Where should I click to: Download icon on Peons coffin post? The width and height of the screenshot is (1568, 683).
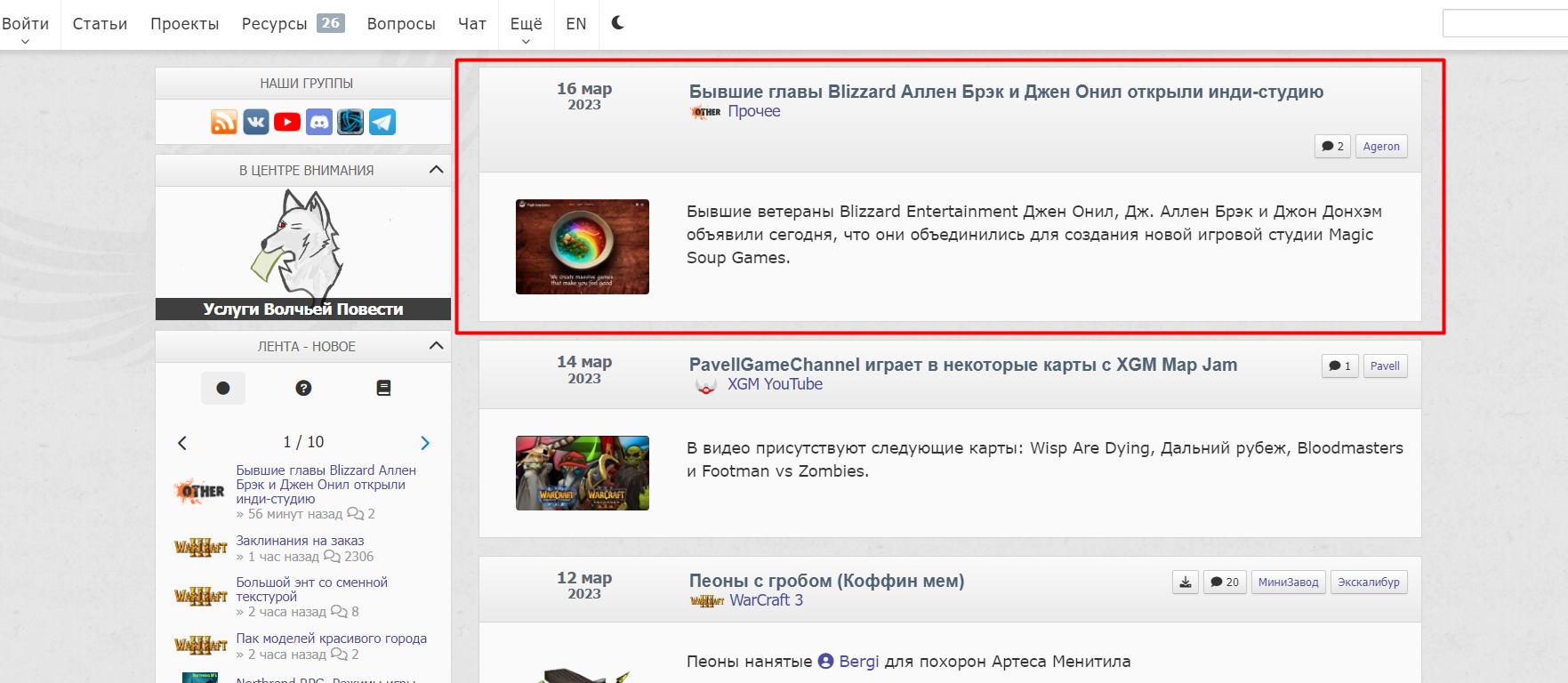tap(1186, 583)
